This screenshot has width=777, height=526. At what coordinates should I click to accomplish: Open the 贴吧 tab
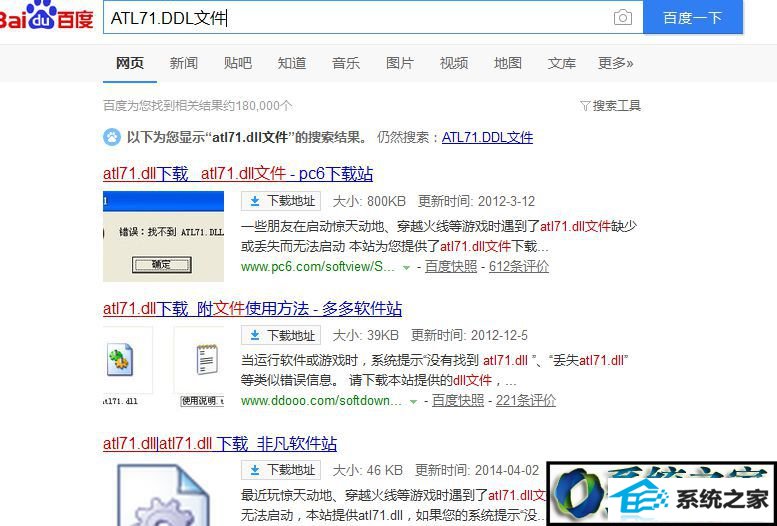tap(238, 63)
